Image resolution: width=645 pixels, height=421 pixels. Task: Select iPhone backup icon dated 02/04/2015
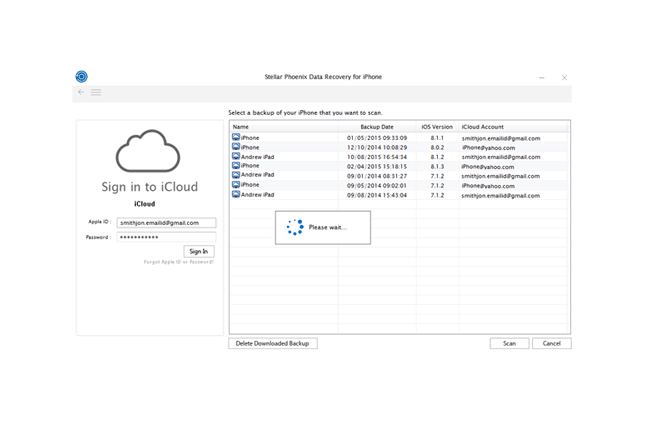236,165
